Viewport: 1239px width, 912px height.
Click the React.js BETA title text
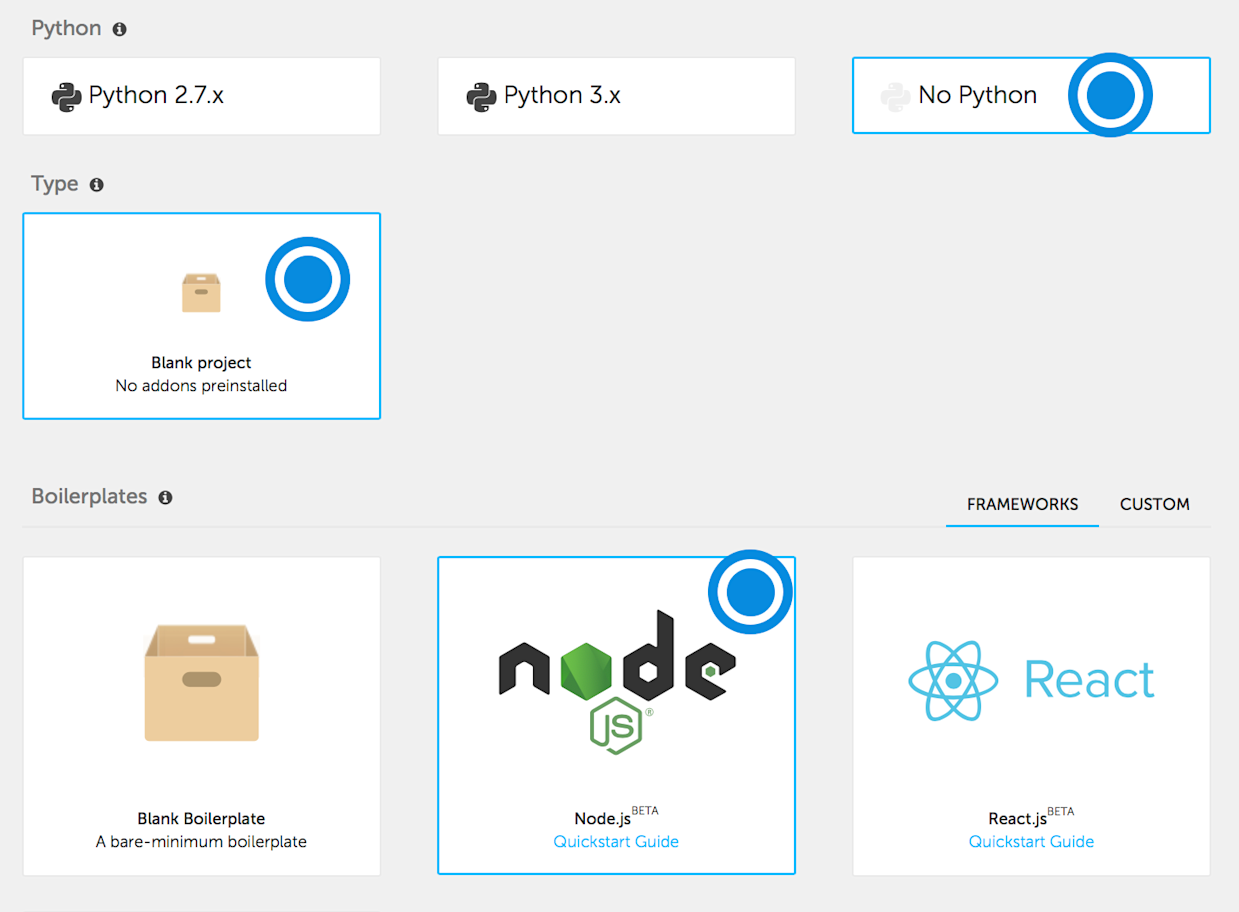[x=1031, y=816]
